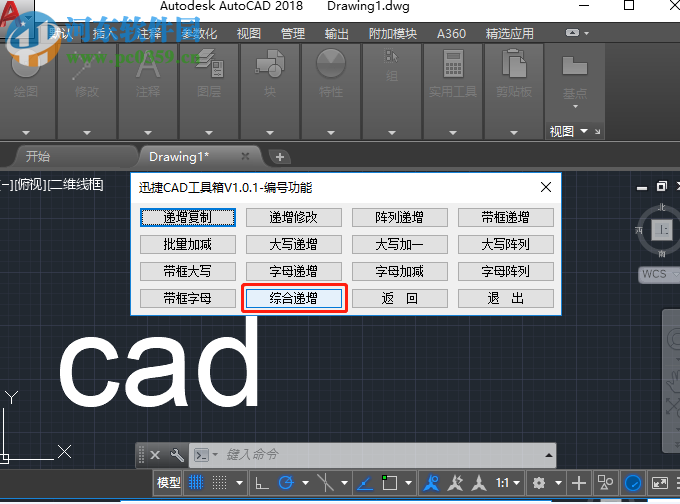The width and height of the screenshot is (680, 504).
Task: Switch to the 精选应用 ribbon tab
Action: coord(510,33)
